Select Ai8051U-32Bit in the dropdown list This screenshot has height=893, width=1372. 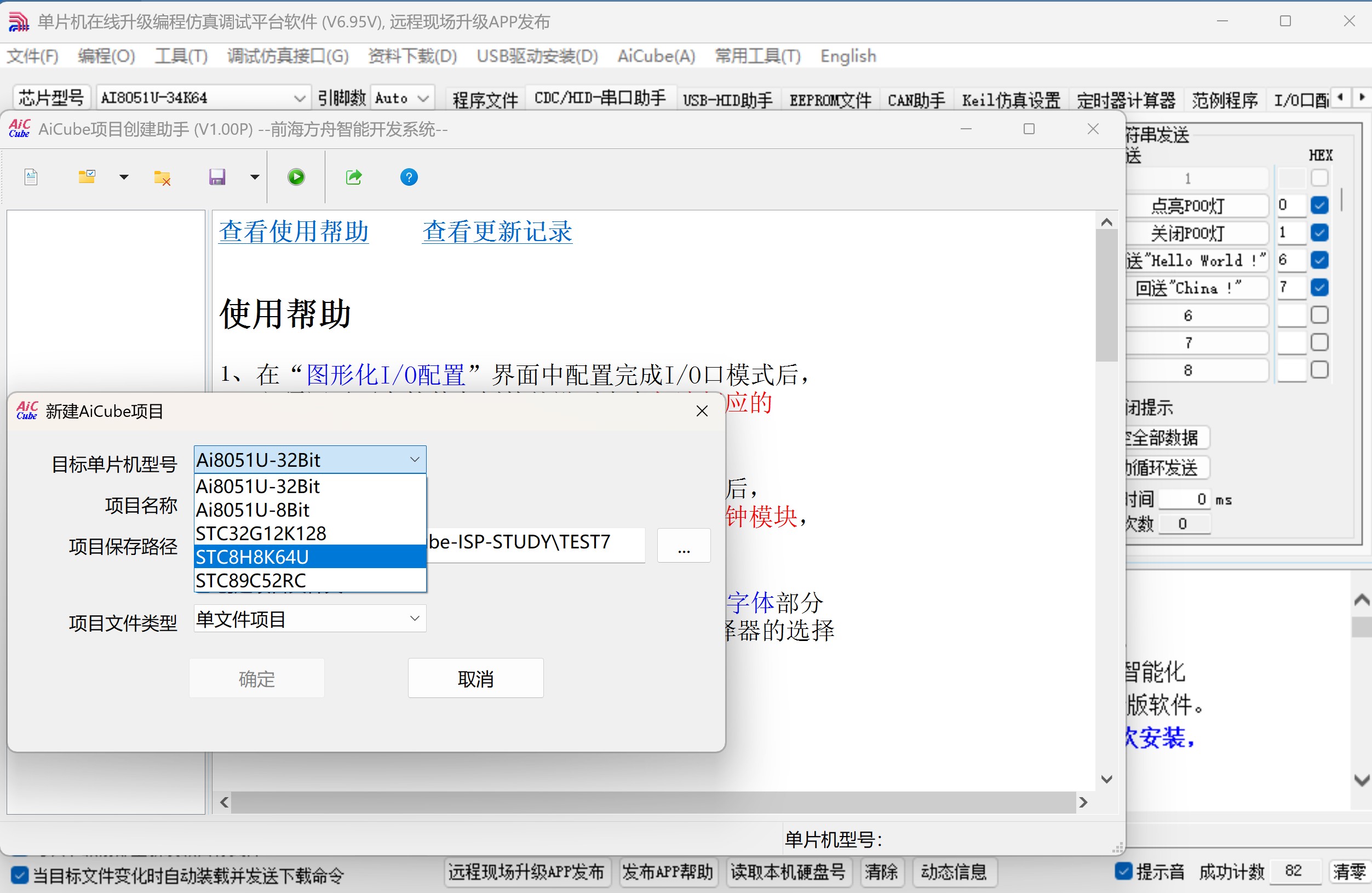pos(310,486)
